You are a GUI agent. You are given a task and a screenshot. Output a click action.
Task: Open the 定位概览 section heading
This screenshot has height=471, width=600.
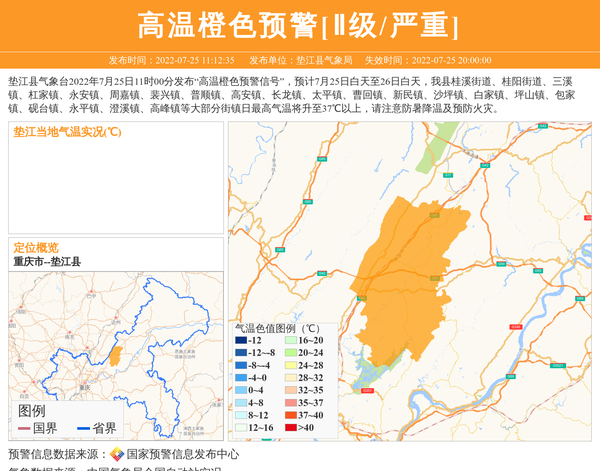tap(36, 248)
